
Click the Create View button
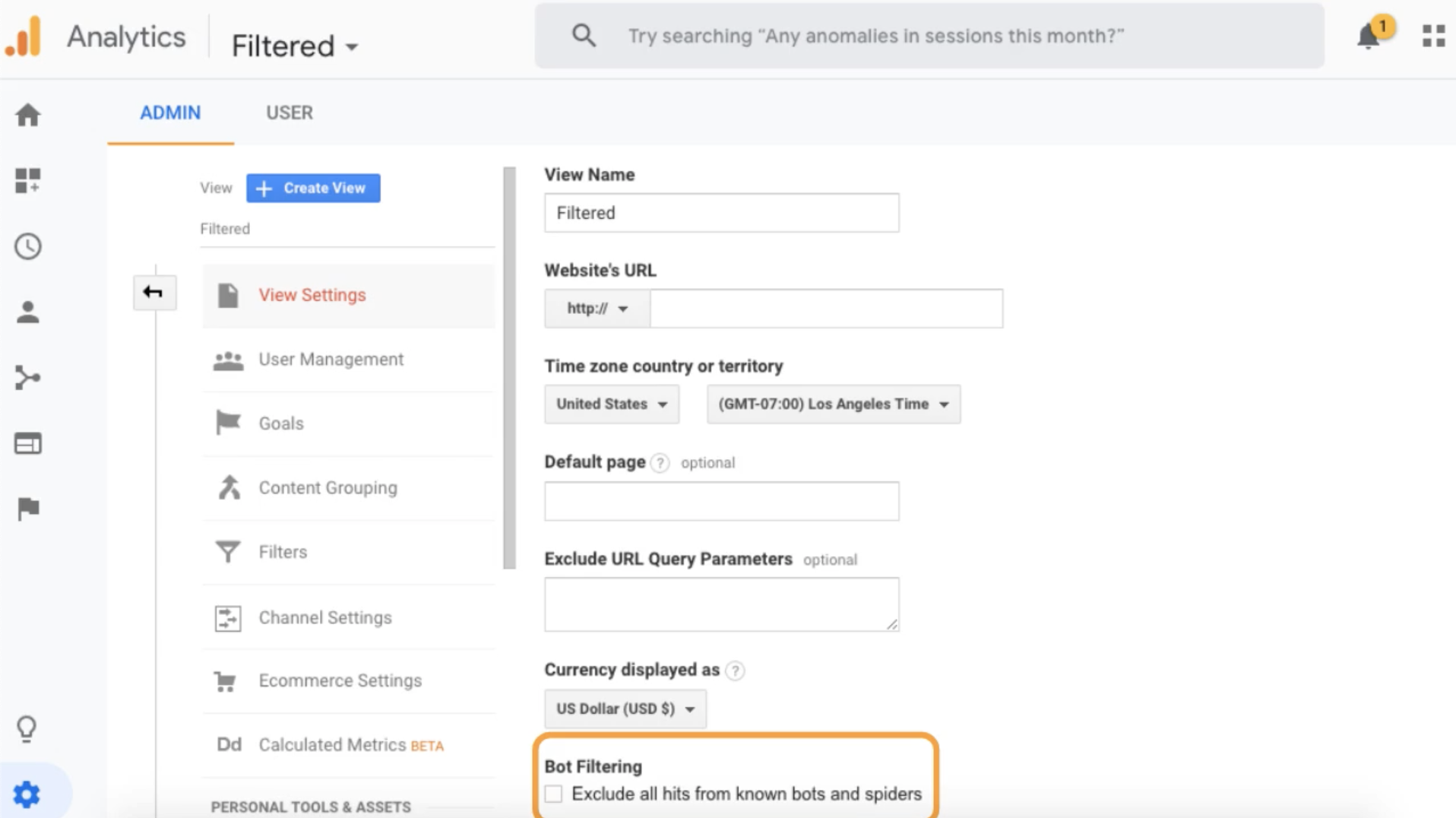click(x=313, y=188)
